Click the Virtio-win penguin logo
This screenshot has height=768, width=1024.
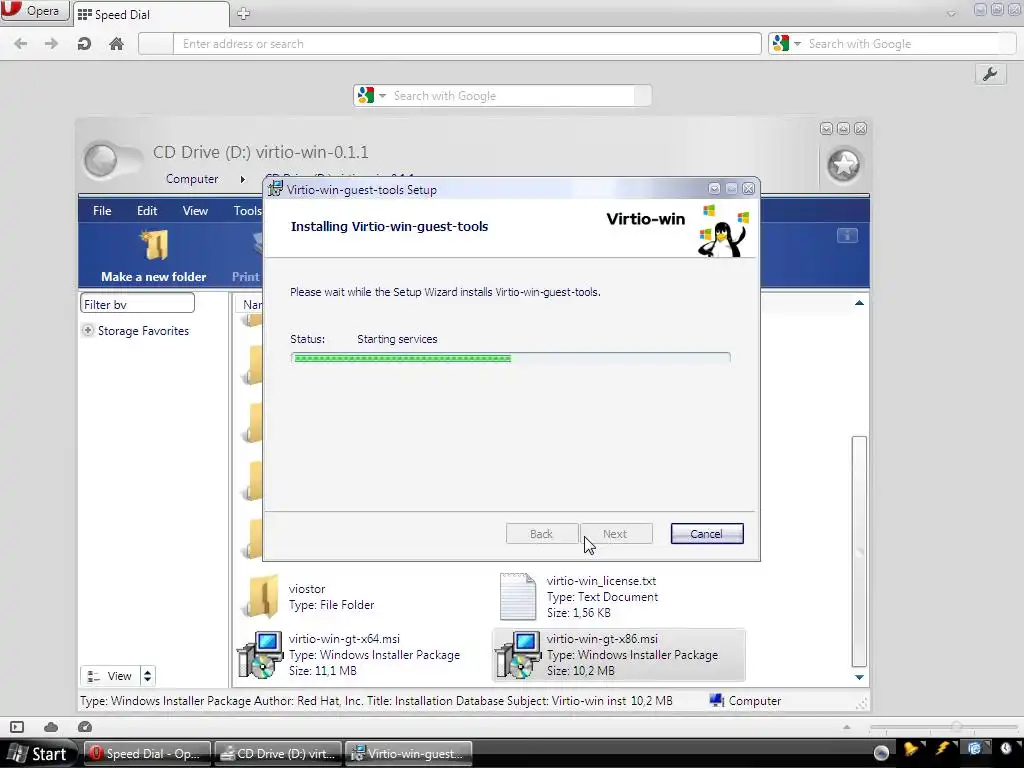click(x=723, y=231)
